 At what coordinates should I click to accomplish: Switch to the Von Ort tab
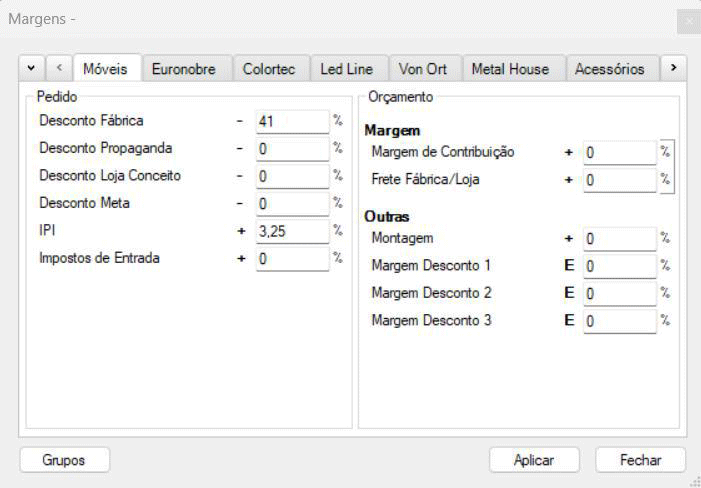tap(422, 69)
